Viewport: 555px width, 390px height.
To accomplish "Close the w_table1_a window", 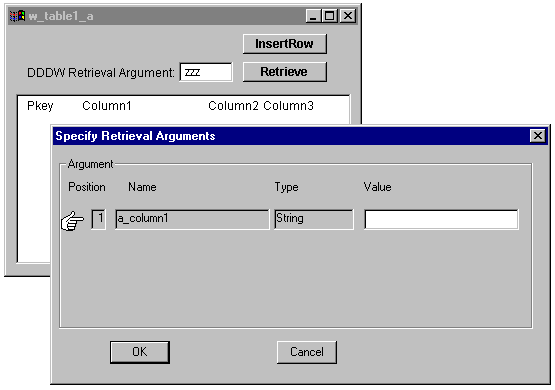I will 348,16.
